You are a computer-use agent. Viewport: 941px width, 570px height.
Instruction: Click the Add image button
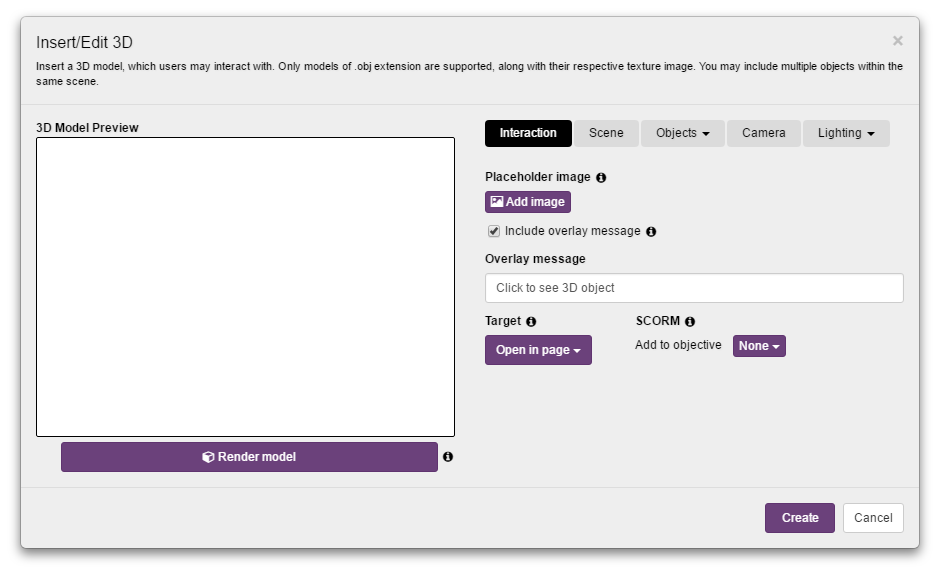[528, 202]
